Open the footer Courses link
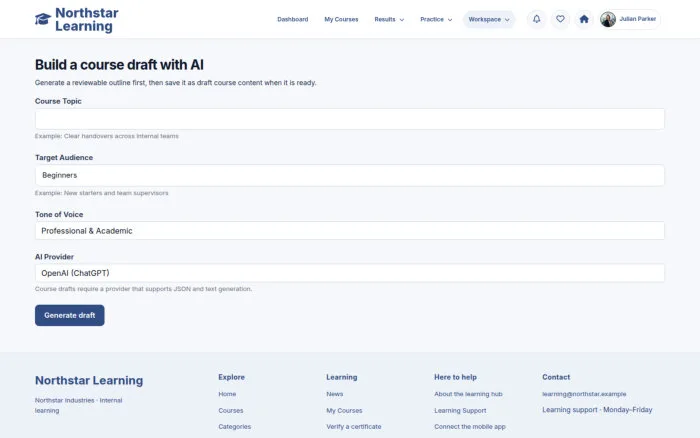 (231, 410)
